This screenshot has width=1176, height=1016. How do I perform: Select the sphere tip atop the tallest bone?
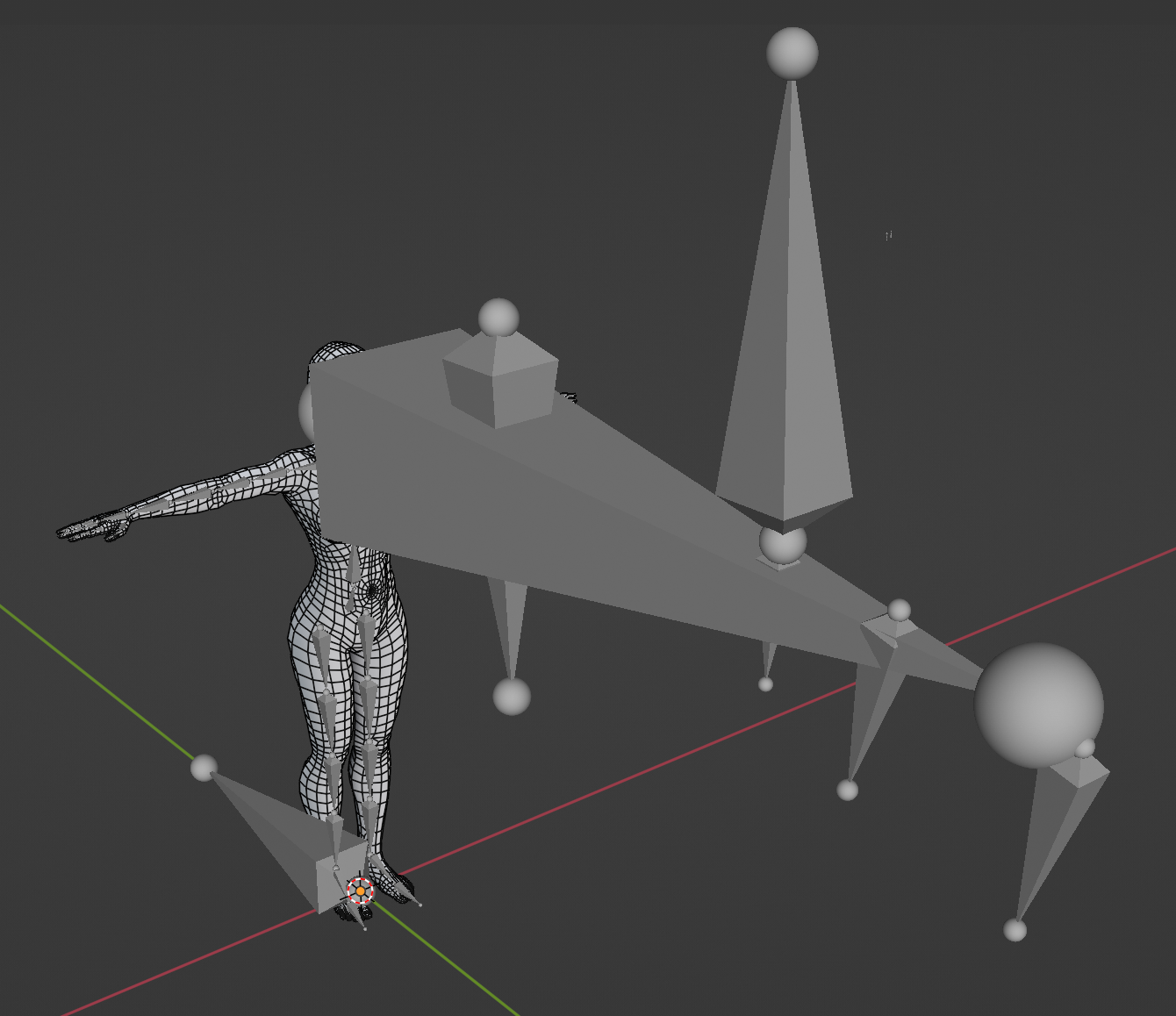coord(792,53)
